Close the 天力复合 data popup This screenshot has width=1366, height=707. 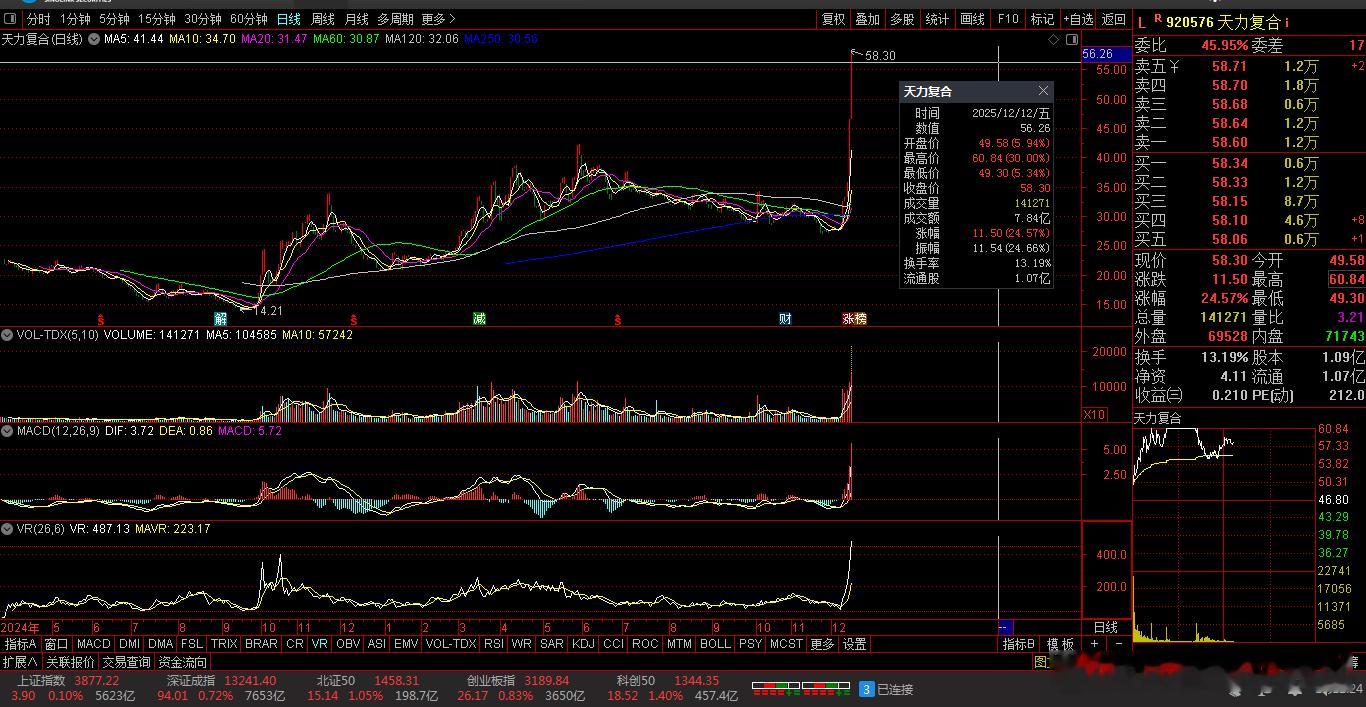(1043, 91)
